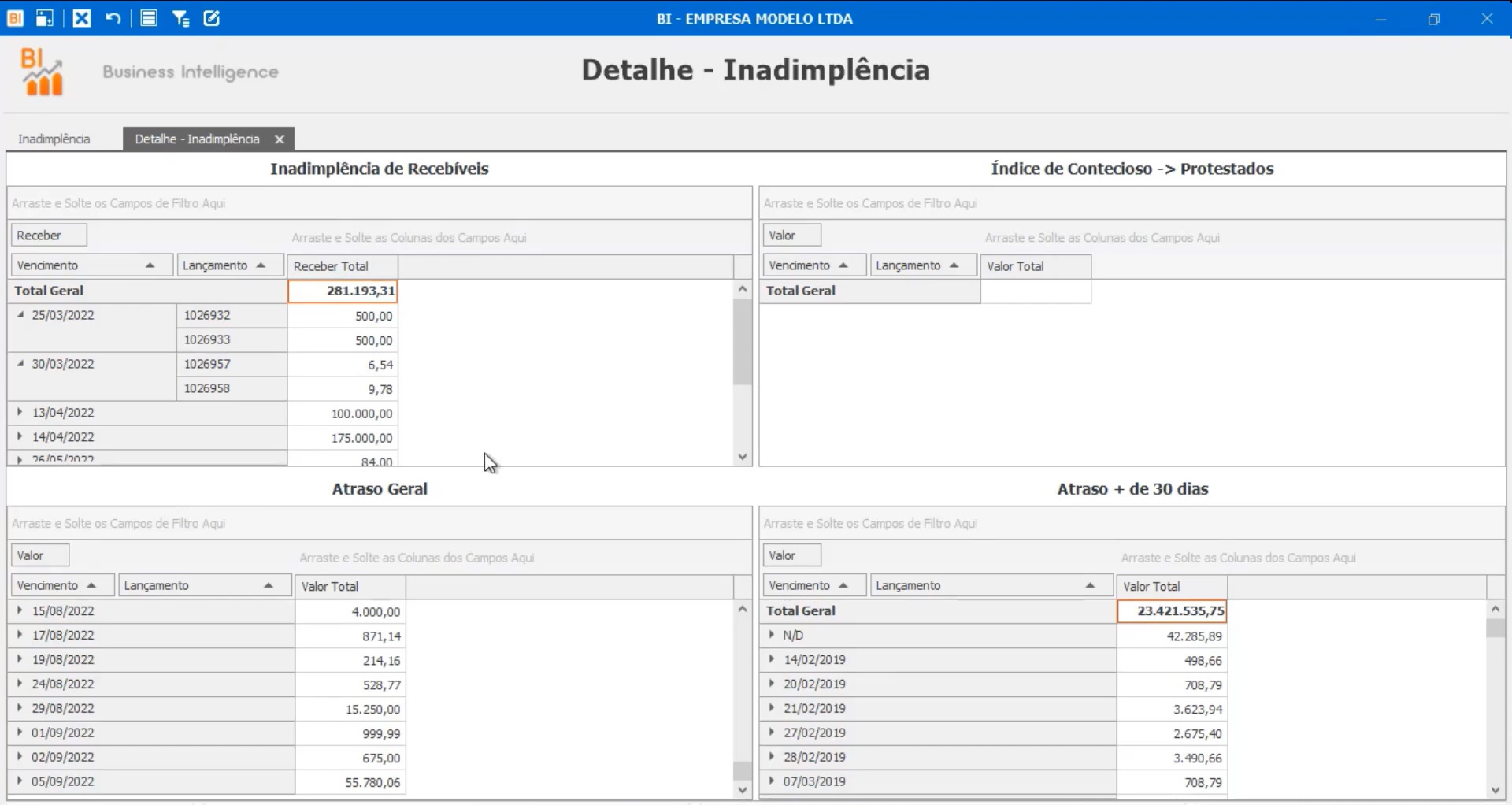
Task: Select the Lançamento cell 1026958
Action: [x=232, y=388]
